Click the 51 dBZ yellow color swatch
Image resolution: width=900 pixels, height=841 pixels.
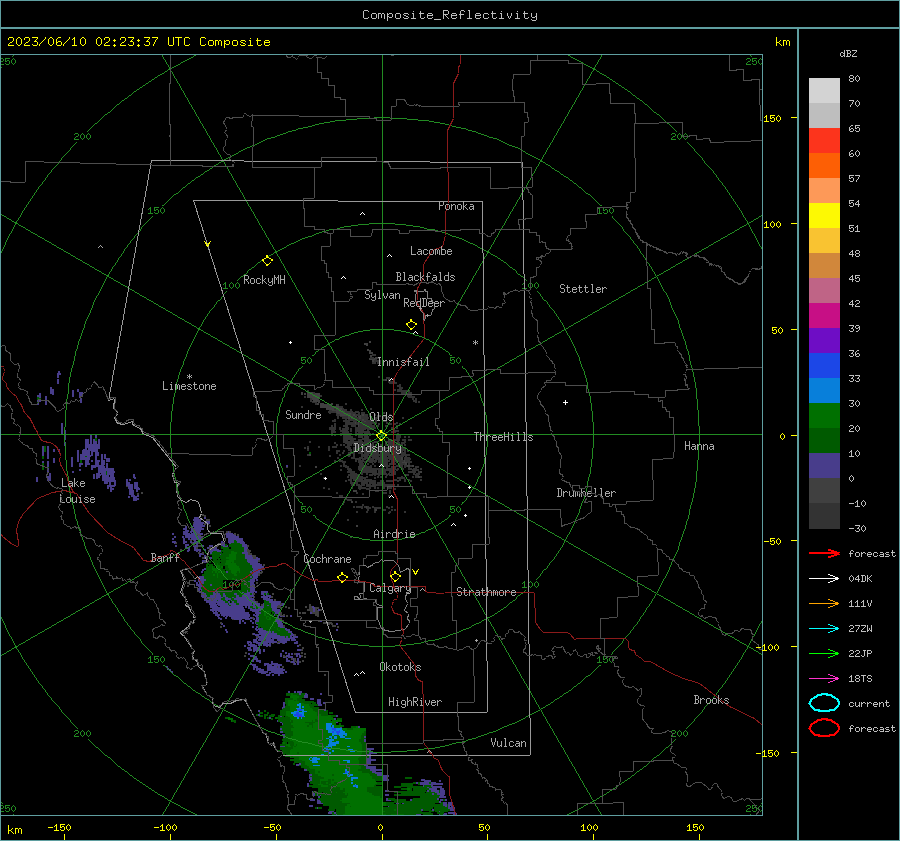pyautogui.click(x=824, y=215)
